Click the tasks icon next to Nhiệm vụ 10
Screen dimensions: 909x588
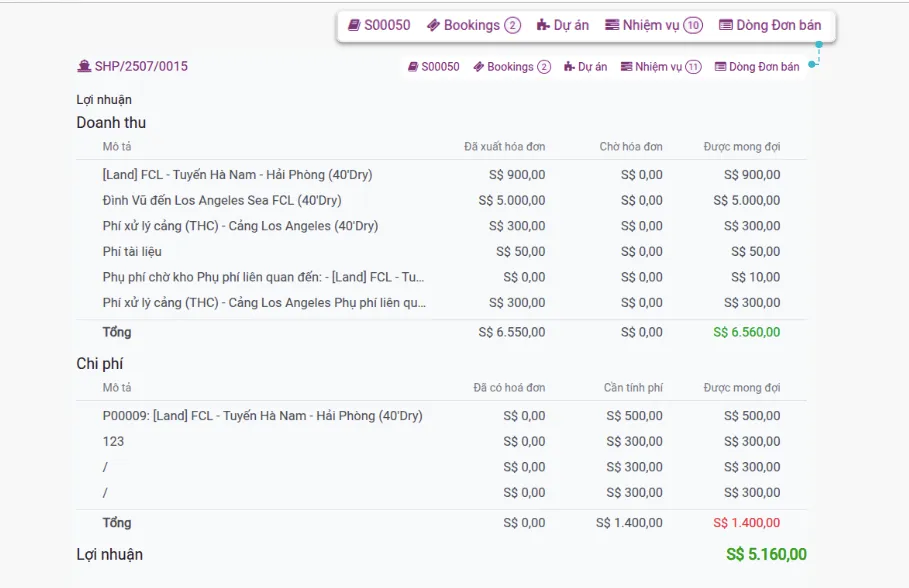[612, 25]
